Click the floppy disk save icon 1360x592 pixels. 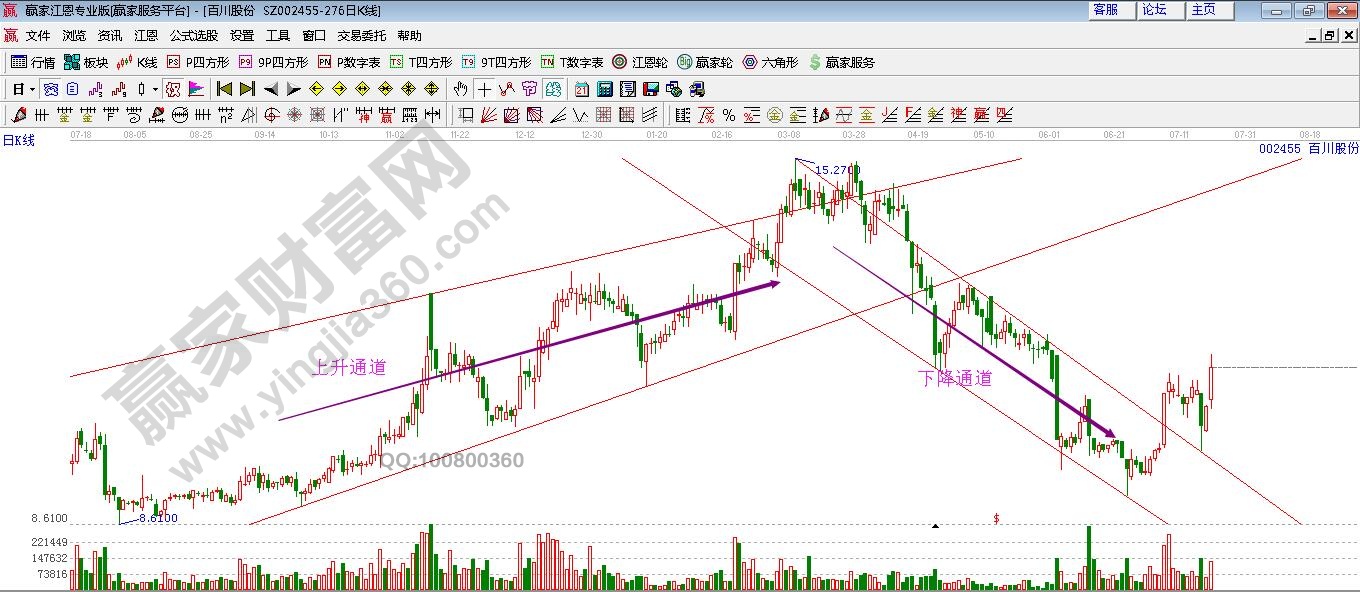[649, 89]
